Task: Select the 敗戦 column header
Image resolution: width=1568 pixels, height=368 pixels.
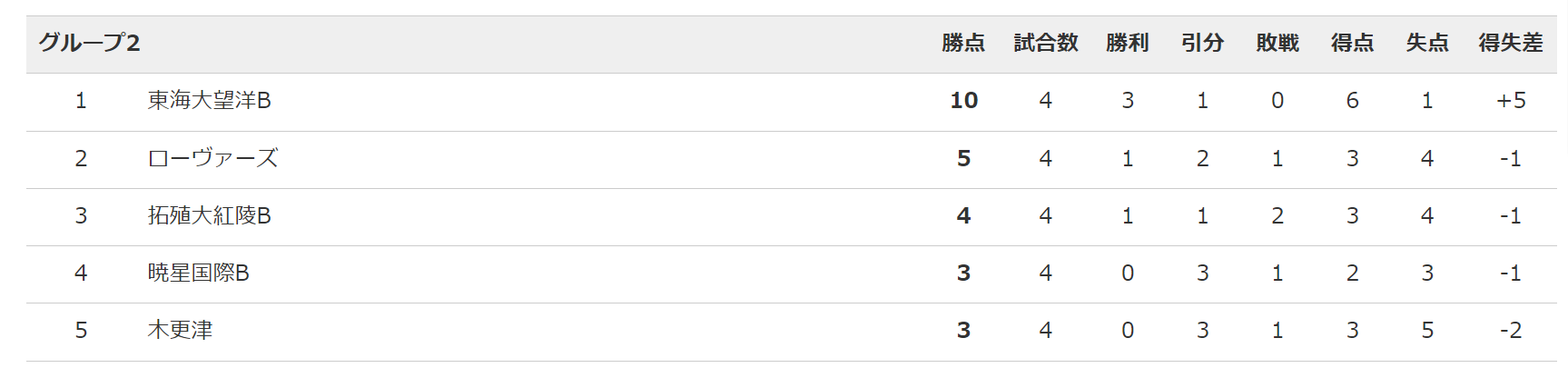Action: (1277, 43)
